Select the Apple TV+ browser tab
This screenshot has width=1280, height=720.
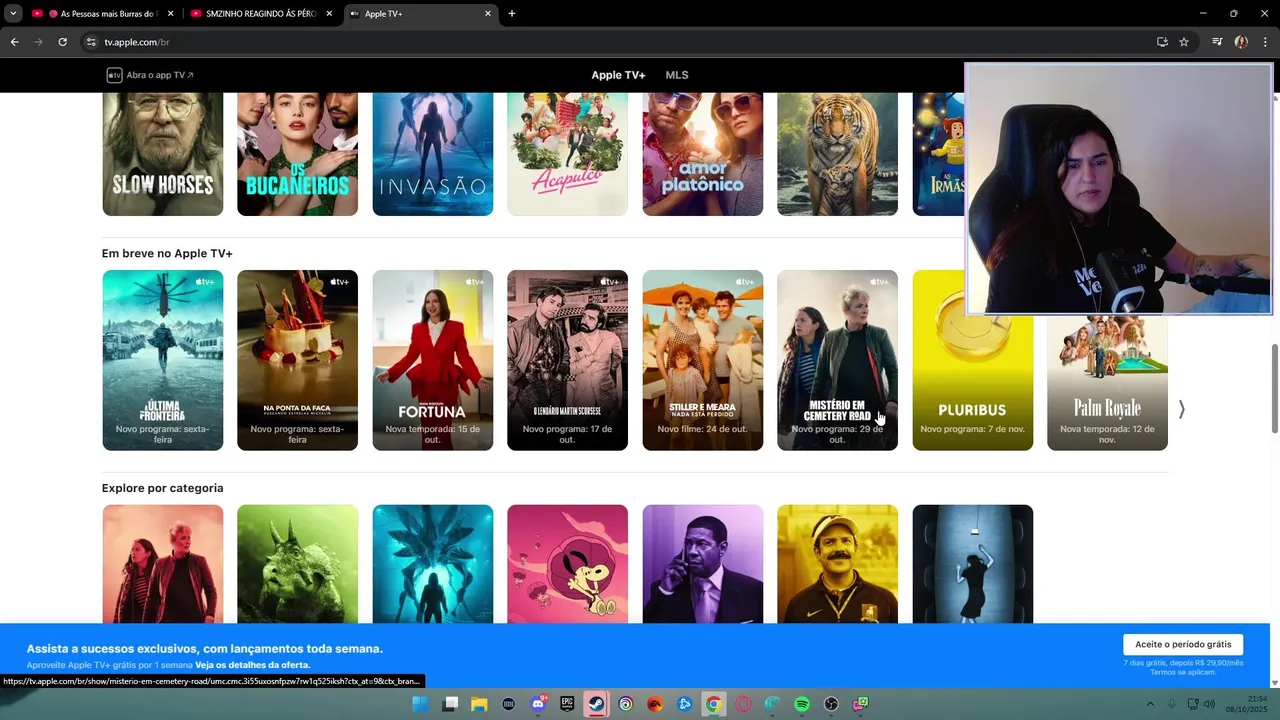tap(420, 14)
